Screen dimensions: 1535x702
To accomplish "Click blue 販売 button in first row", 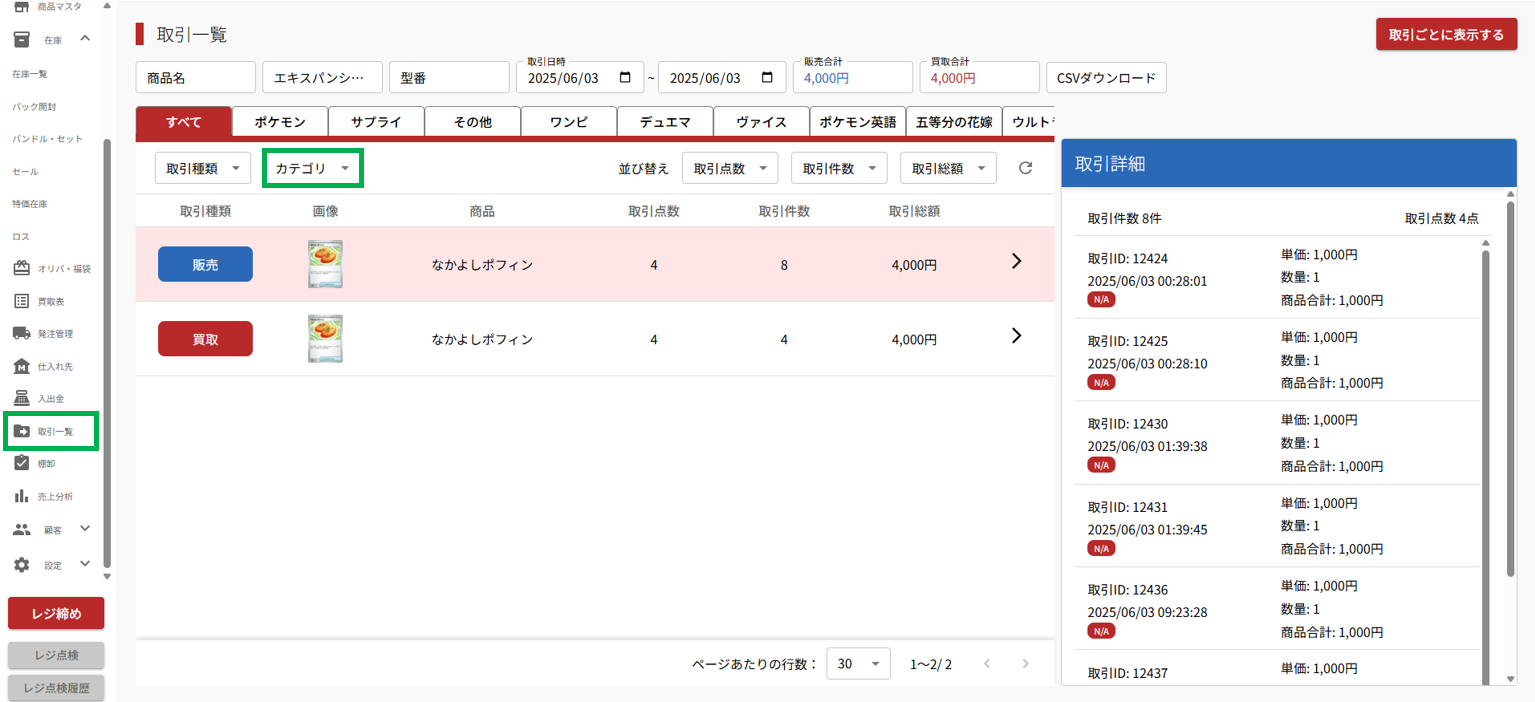I will click(205, 264).
